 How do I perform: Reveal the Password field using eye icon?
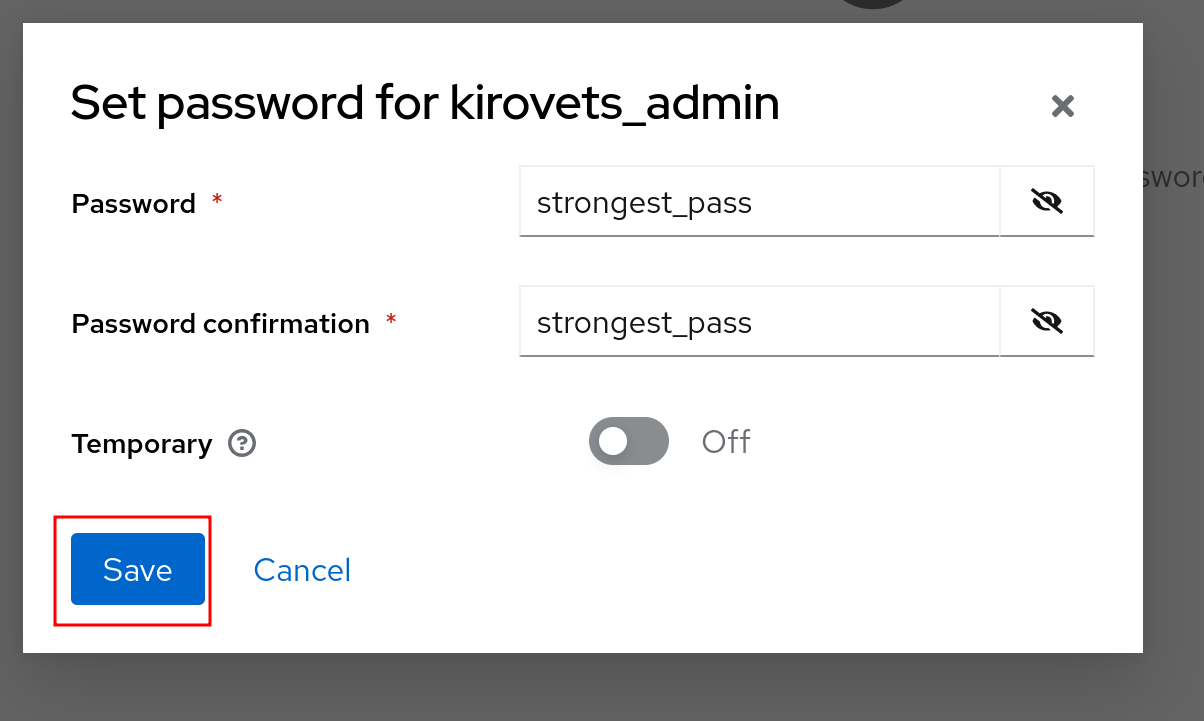[1046, 202]
